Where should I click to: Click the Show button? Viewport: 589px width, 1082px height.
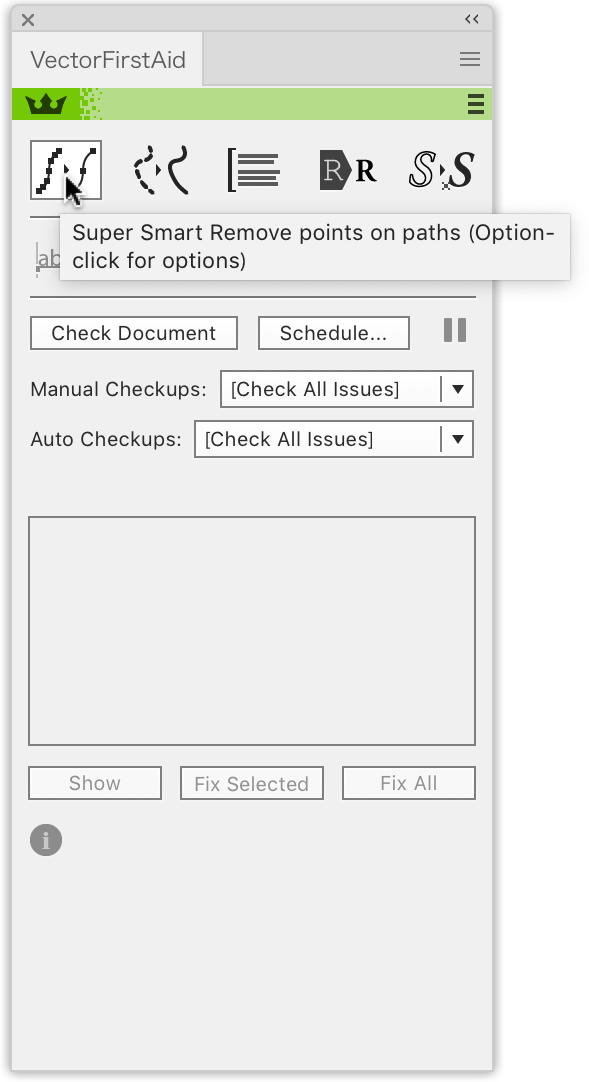(x=95, y=783)
